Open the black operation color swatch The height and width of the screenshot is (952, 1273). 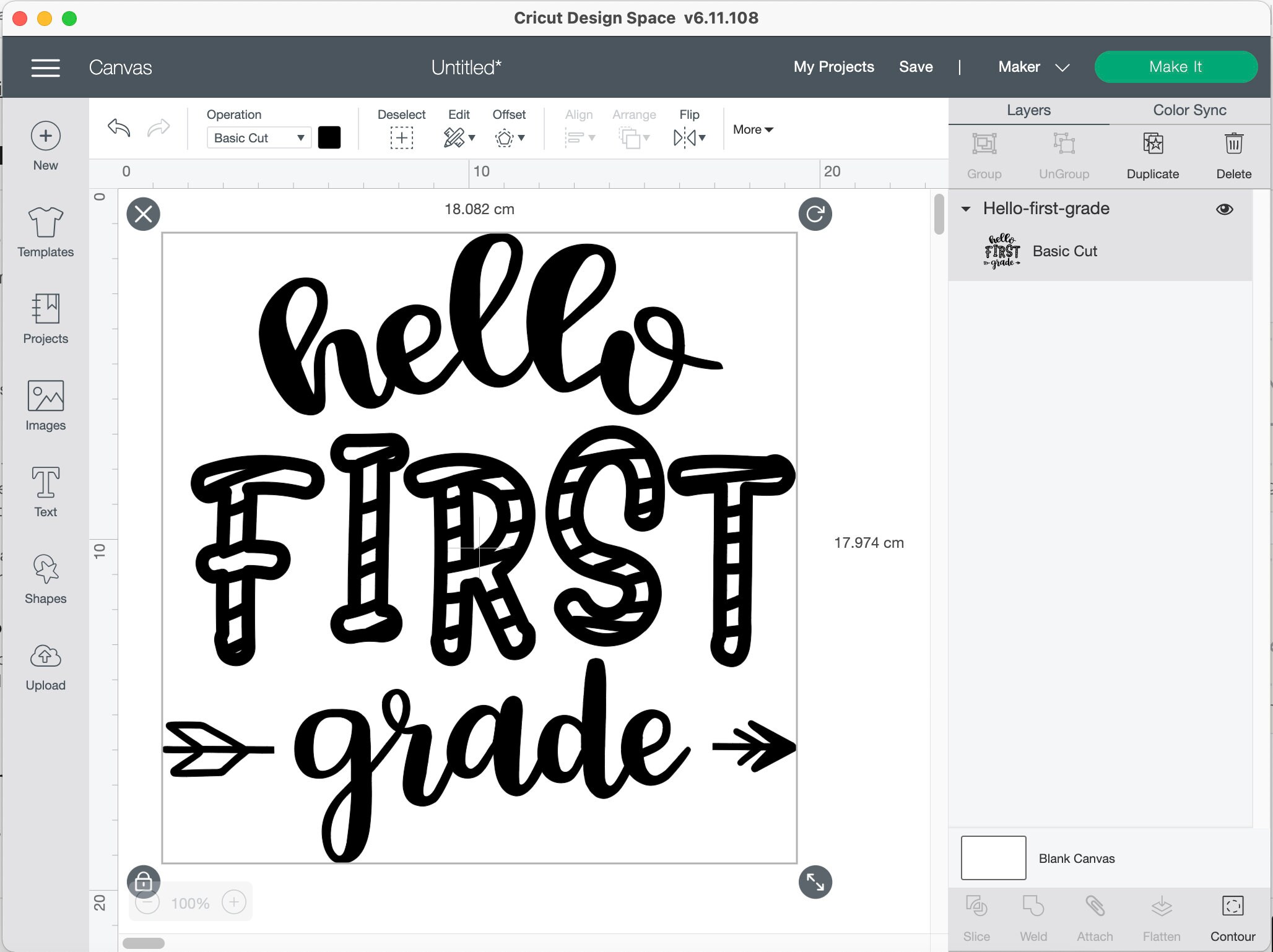329,137
